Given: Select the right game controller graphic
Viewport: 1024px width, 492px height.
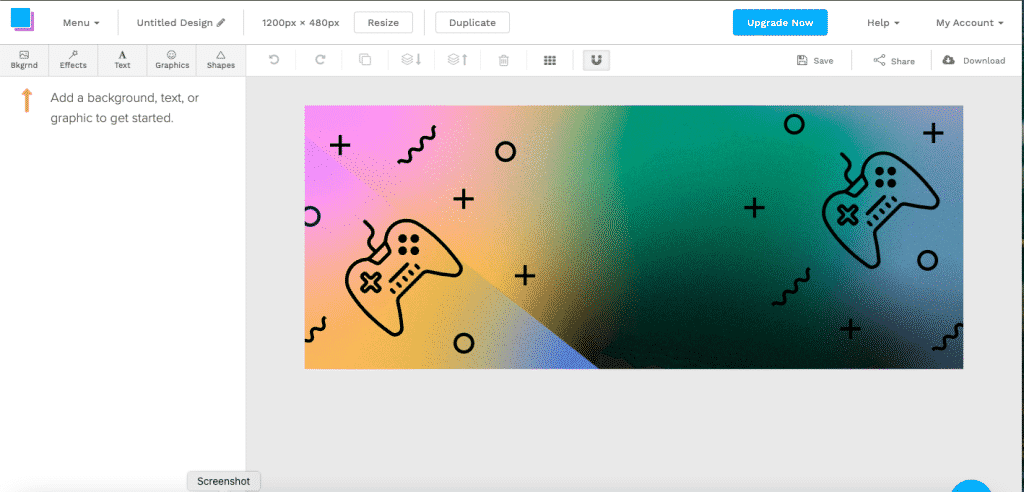Looking at the screenshot, I should [880, 209].
